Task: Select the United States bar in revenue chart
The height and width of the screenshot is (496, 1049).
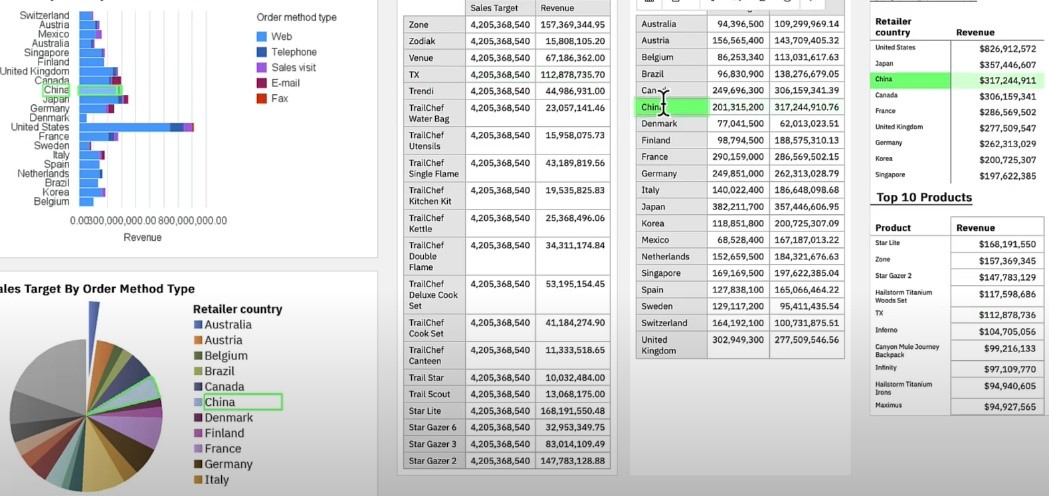Action: [136, 127]
